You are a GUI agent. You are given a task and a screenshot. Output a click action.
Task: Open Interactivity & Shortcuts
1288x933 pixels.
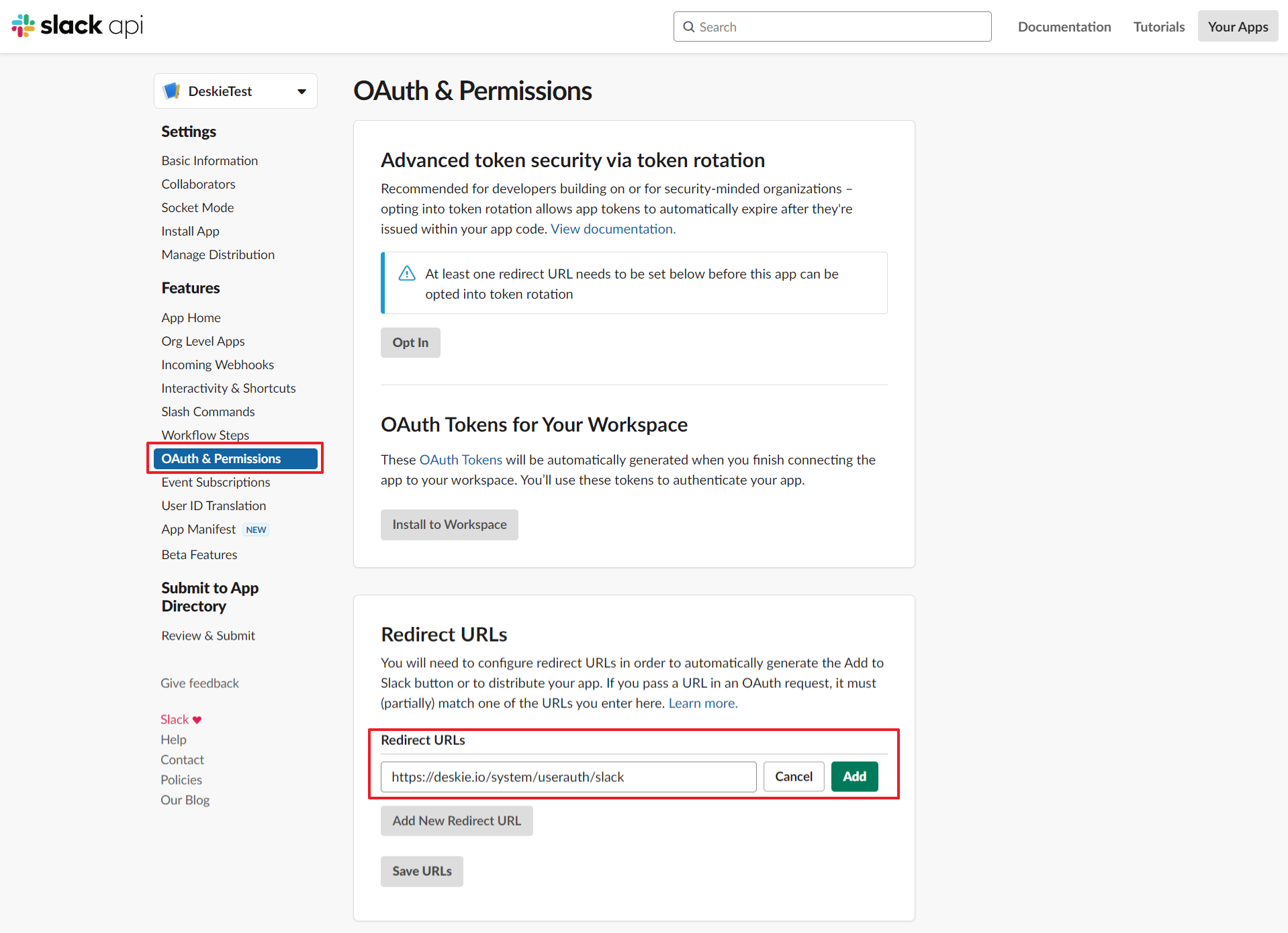[228, 388]
